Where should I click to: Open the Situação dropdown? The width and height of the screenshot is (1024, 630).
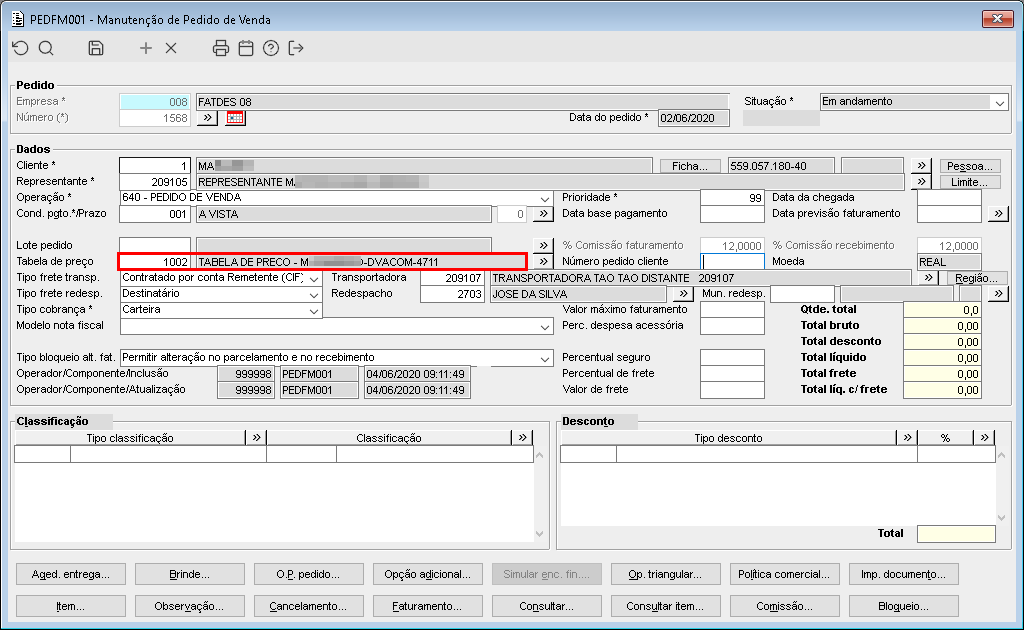pyautogui.click(x=999, y=102)
